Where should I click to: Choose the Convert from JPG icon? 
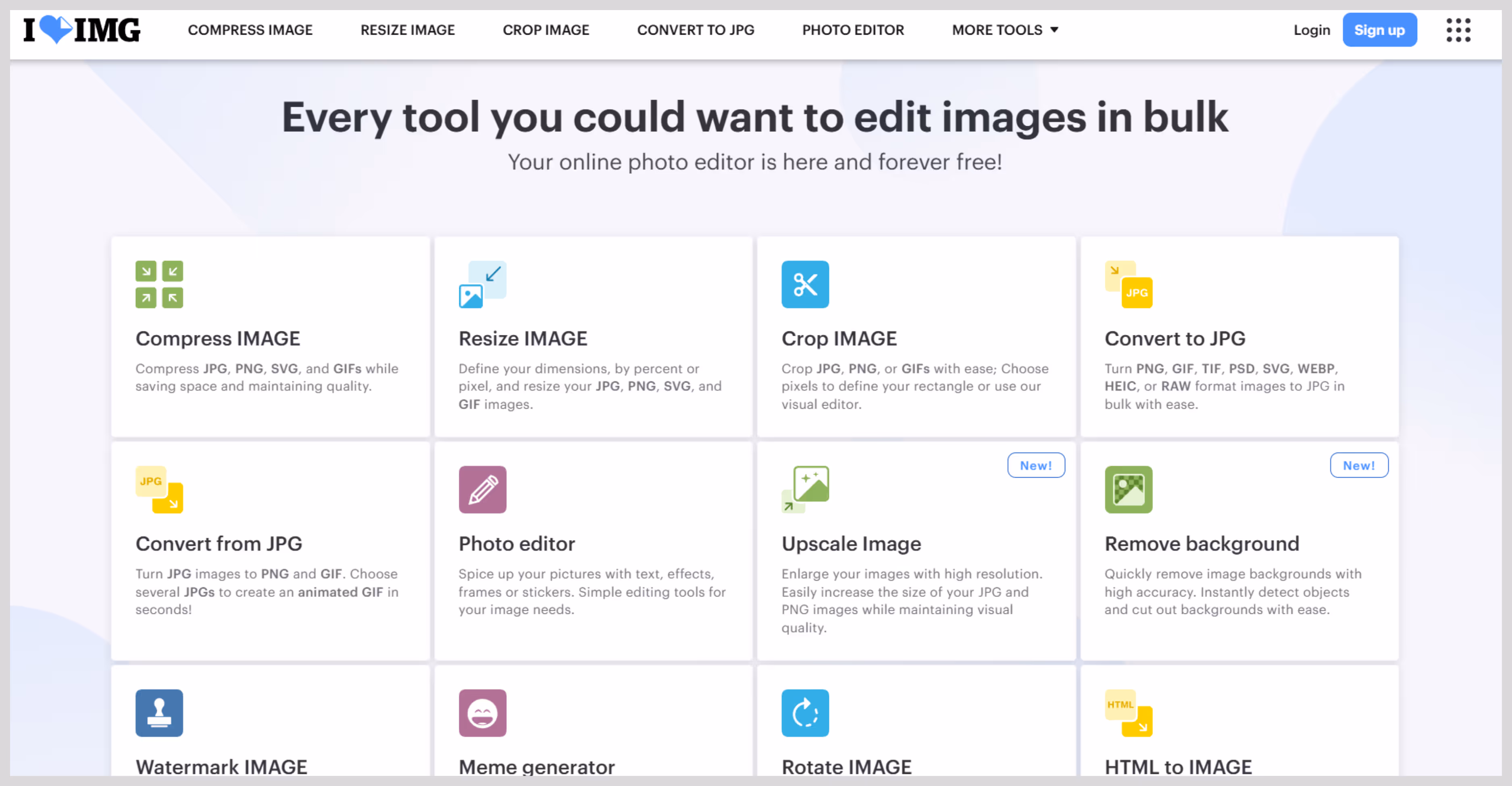pyautogui.click(x=159, y=490)
